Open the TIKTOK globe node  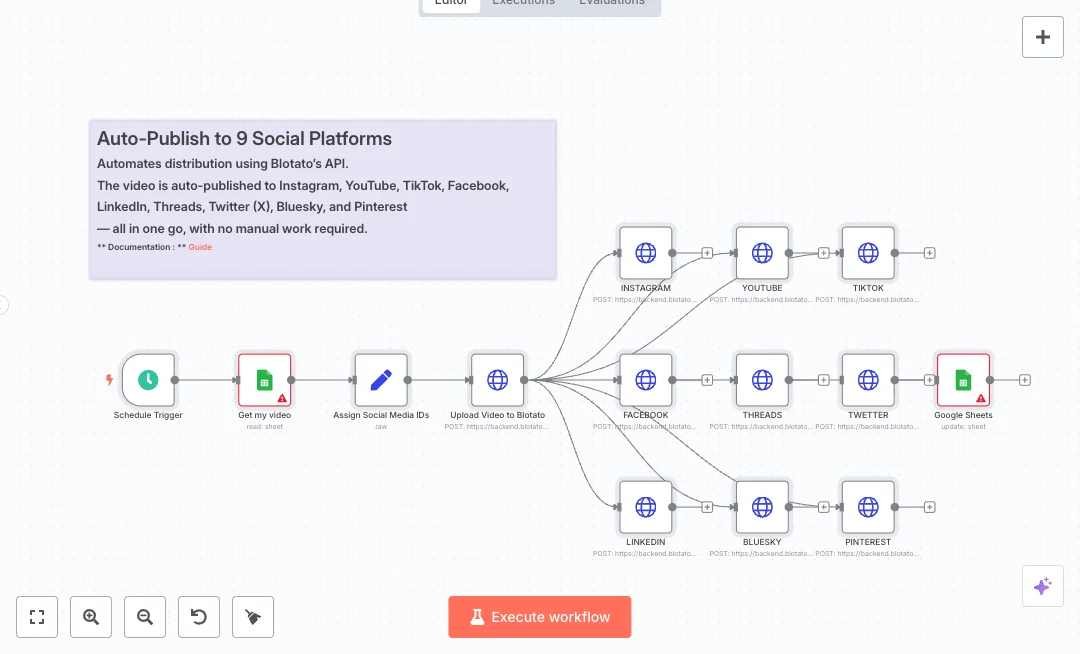coord(868,253)
